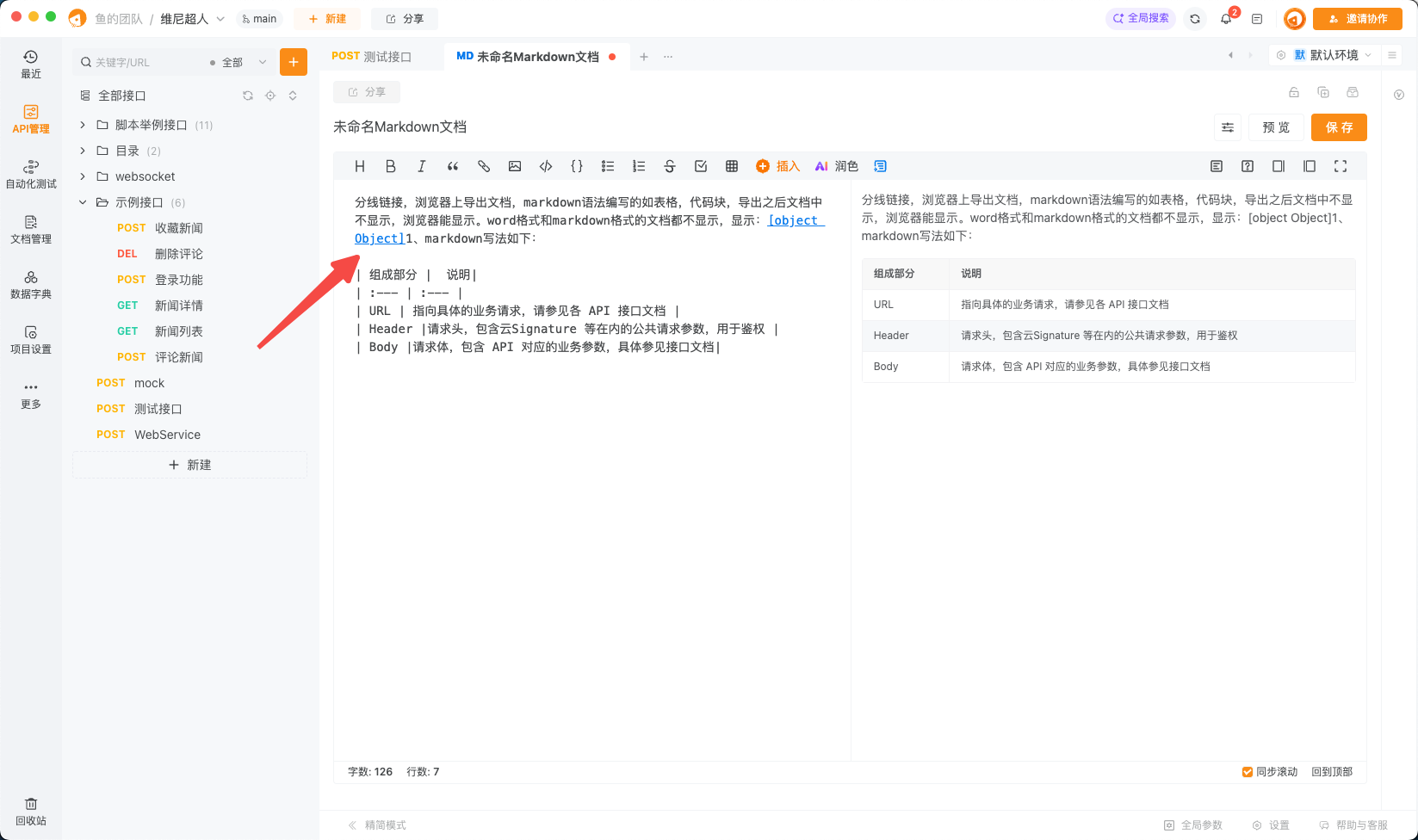Save the document with 保存 button
1418x840 pixels.
(x=1339, y=127)
